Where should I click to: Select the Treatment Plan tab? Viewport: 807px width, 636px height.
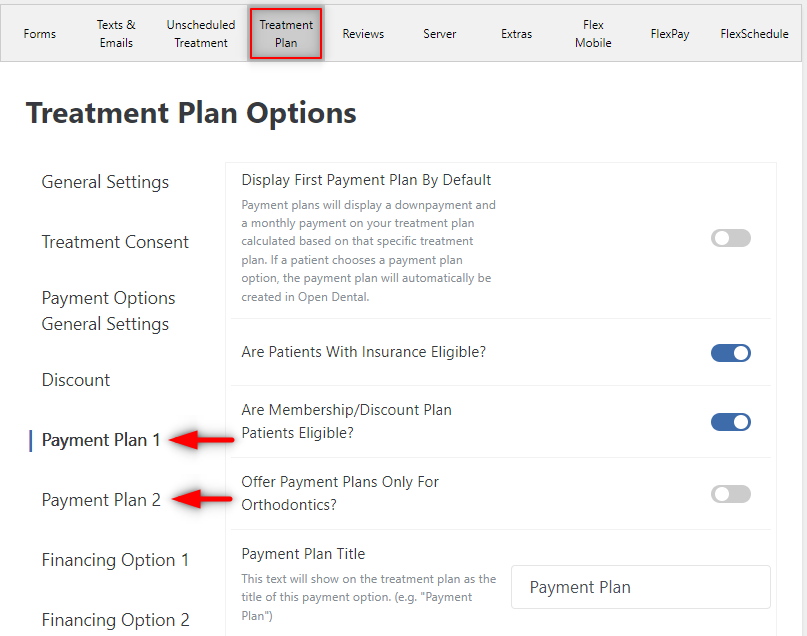[x=285, y=33]
